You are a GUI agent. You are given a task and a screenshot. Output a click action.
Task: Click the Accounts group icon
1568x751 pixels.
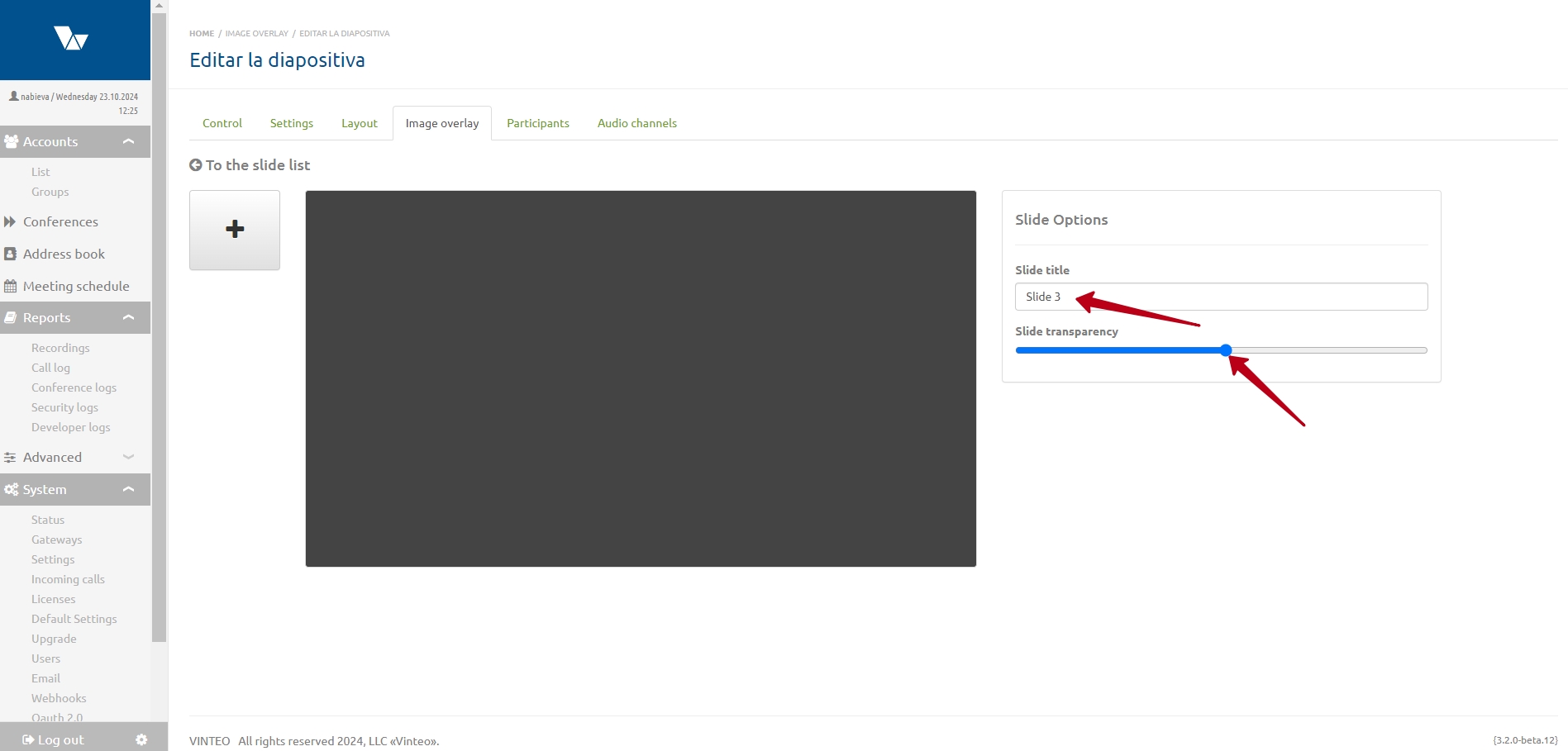click(x=11, y=141)
